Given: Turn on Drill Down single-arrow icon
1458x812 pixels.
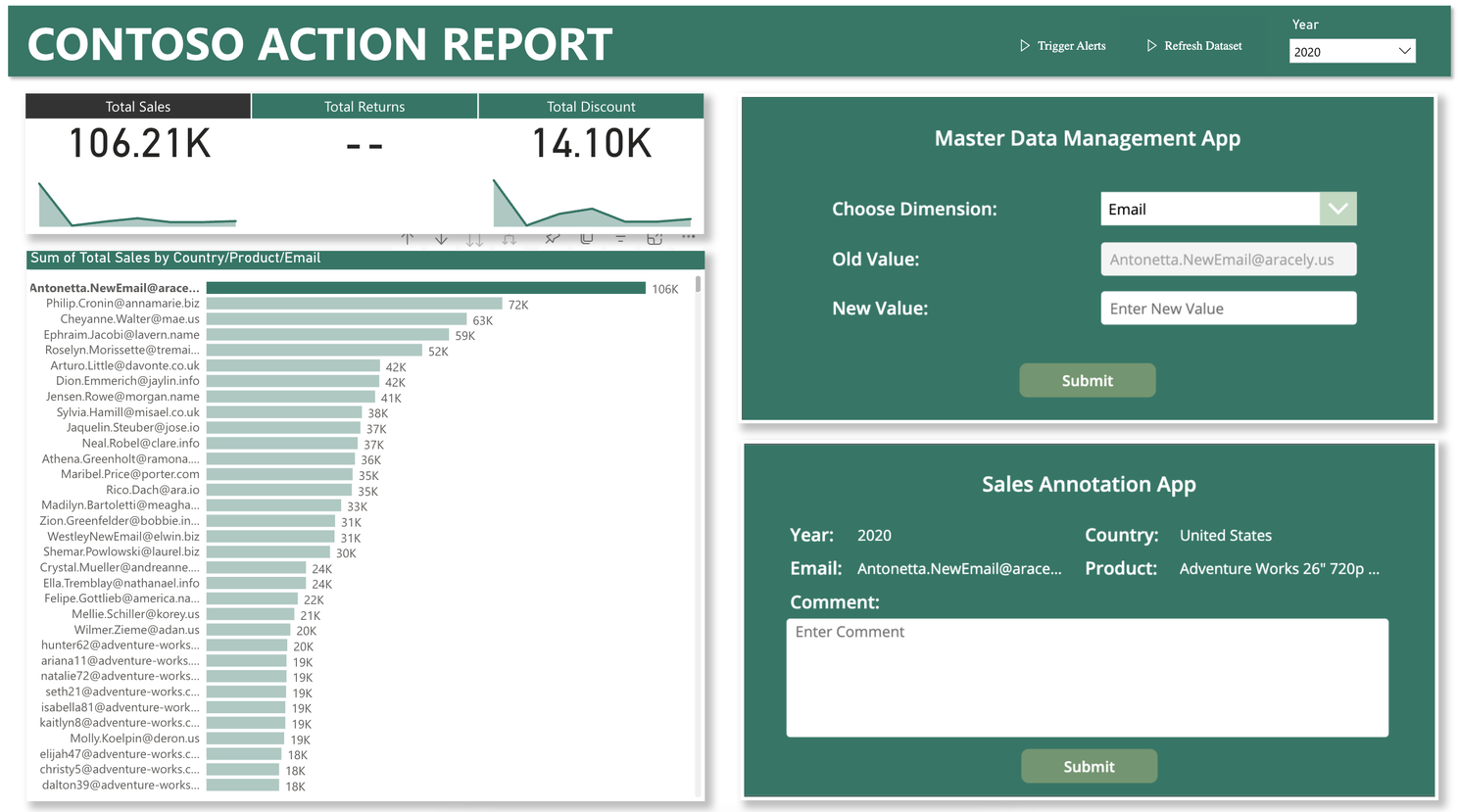Looking at the screenshot, I should (441, 239).
